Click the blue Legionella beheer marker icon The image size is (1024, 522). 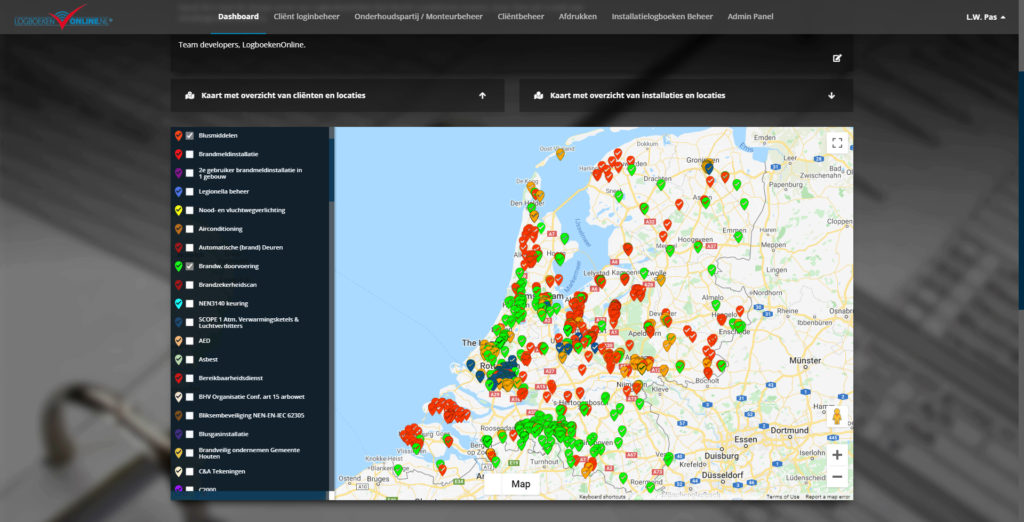pos(178,191)
